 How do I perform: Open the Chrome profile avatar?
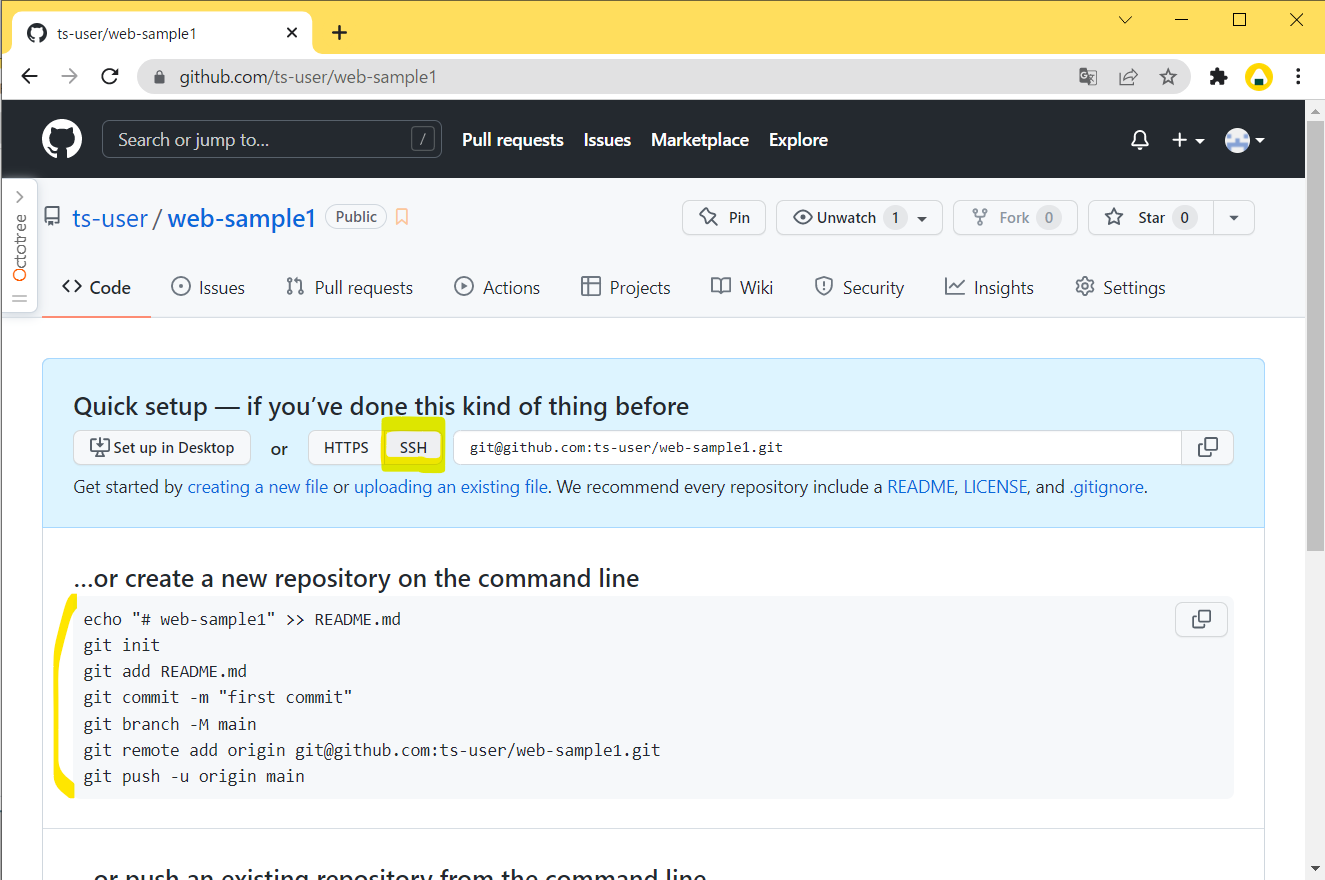pos(1258,77)
